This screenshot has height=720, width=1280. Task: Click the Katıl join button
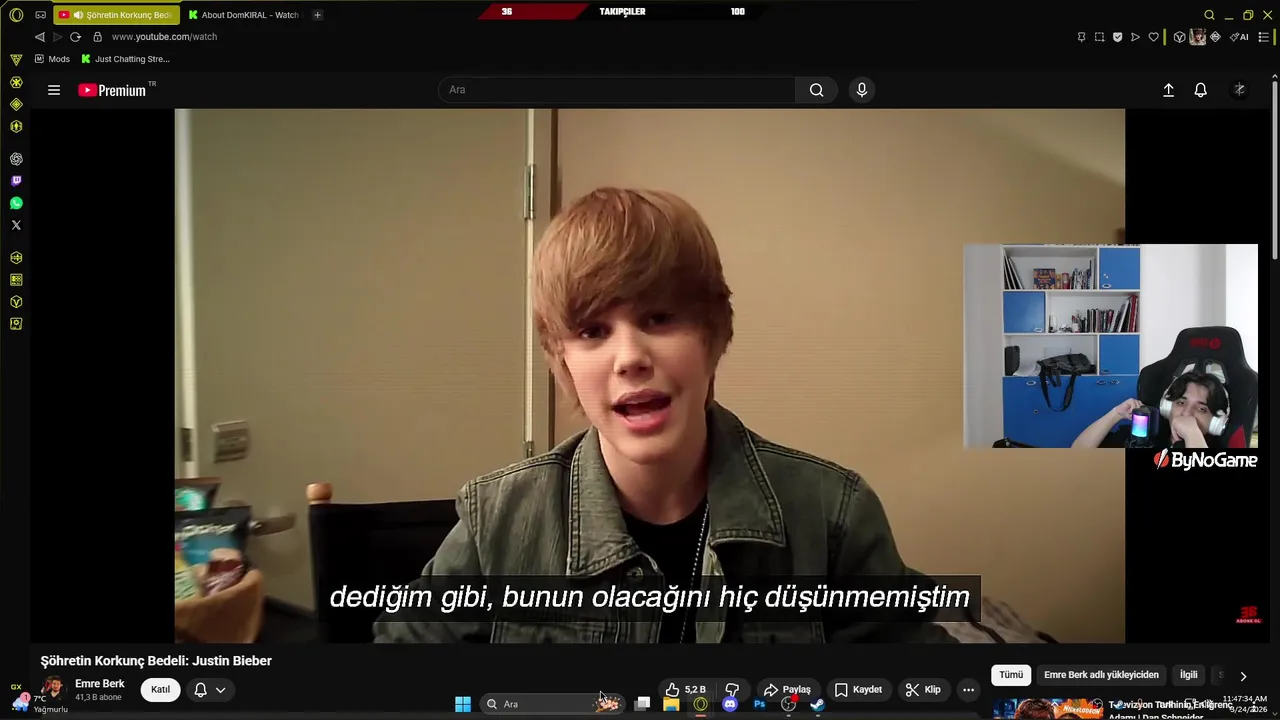pyautogui.click(x=160, y=689)
